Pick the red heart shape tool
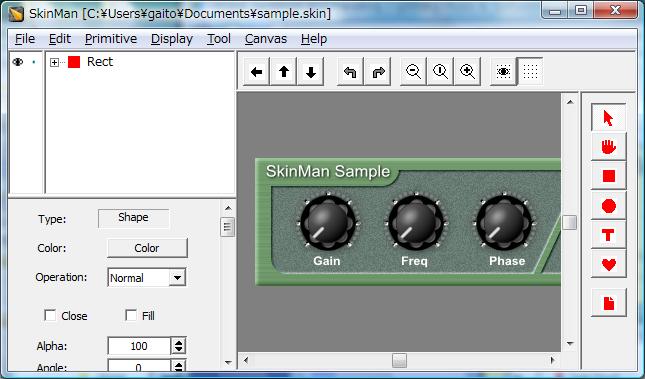This screenshot has height=379, width=645. coord(608,264)
